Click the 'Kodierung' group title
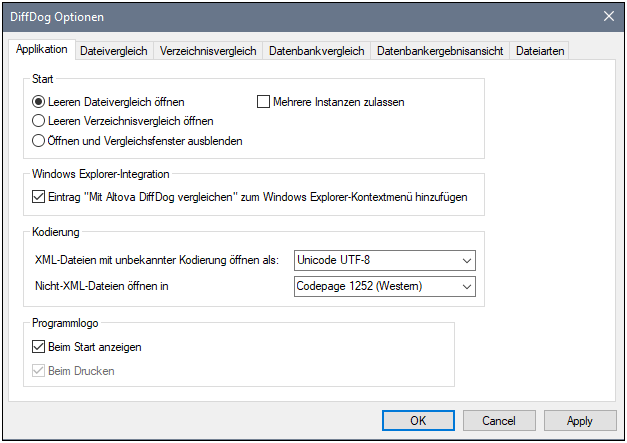The height and width of the screenshot is (443, 627). click(56, 232)
